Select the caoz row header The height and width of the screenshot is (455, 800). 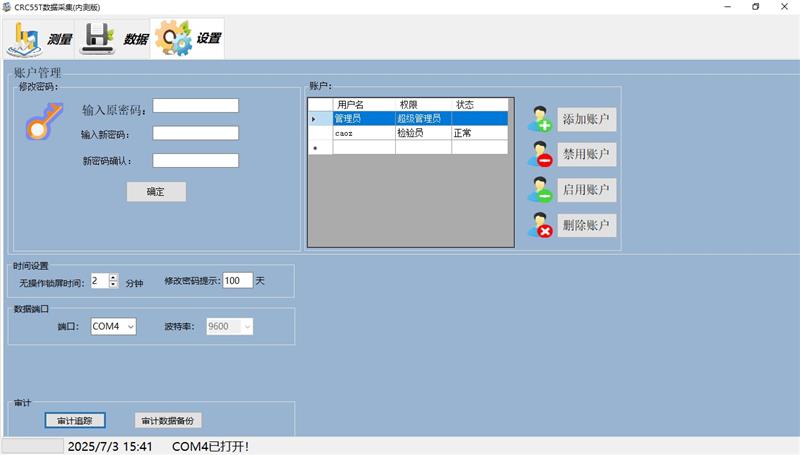pyautogui.click(x=320, y=133)
